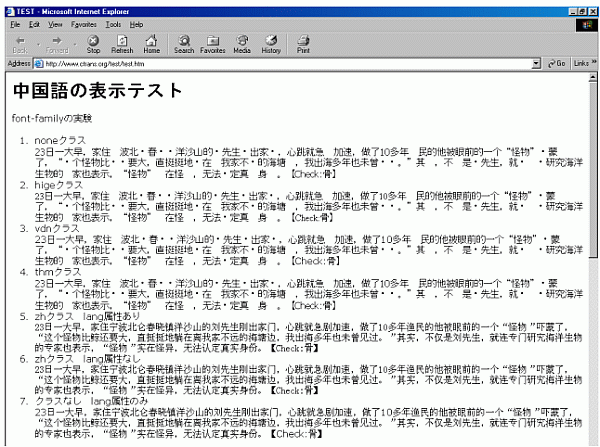
Task: Open the Forward history dropdown arrow
Action: (75, 44)
